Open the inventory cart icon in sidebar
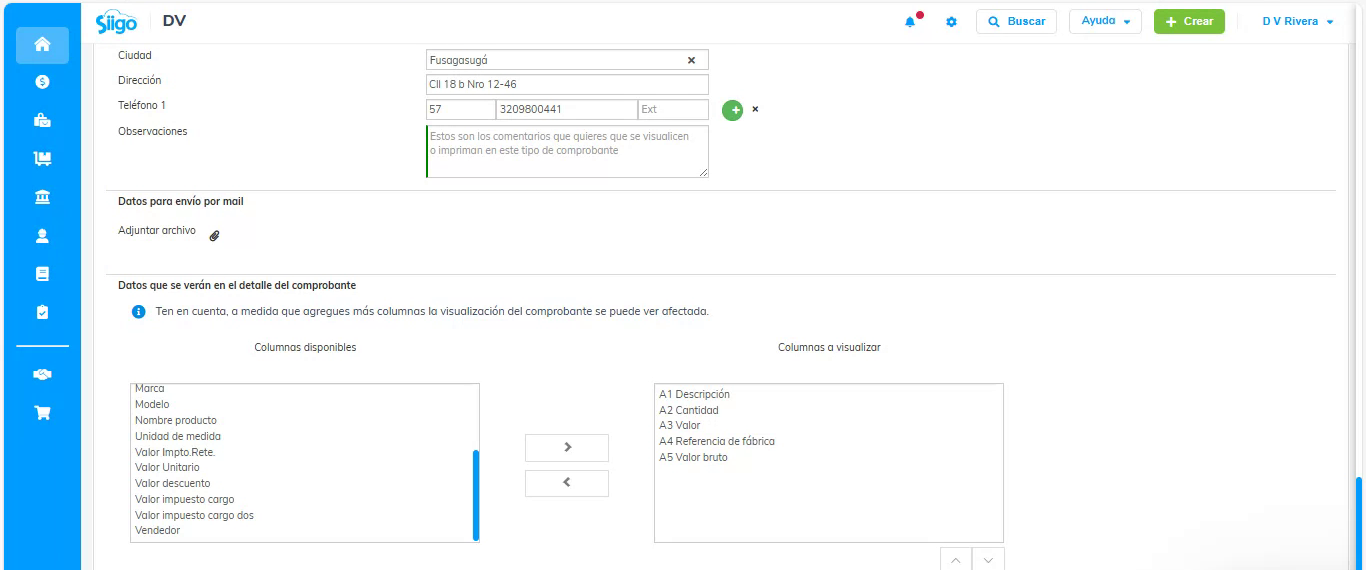The height and width of the screenshot is (570, 1366). pos(42,158)
